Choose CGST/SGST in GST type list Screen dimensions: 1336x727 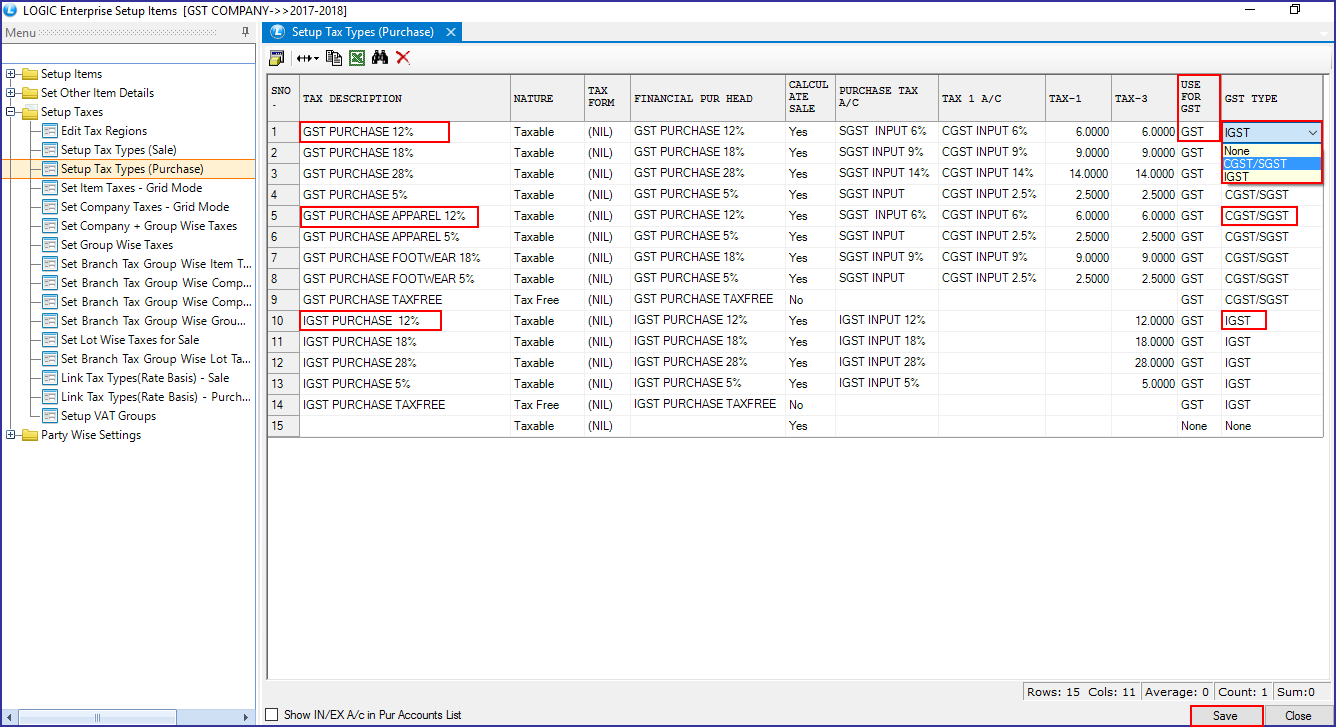tap(1272, 164)
